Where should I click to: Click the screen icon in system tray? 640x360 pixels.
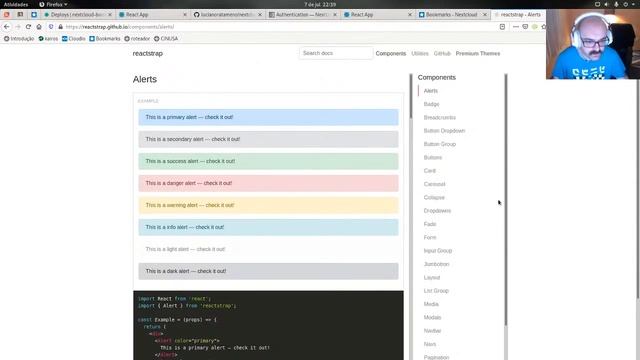point(597,4)
